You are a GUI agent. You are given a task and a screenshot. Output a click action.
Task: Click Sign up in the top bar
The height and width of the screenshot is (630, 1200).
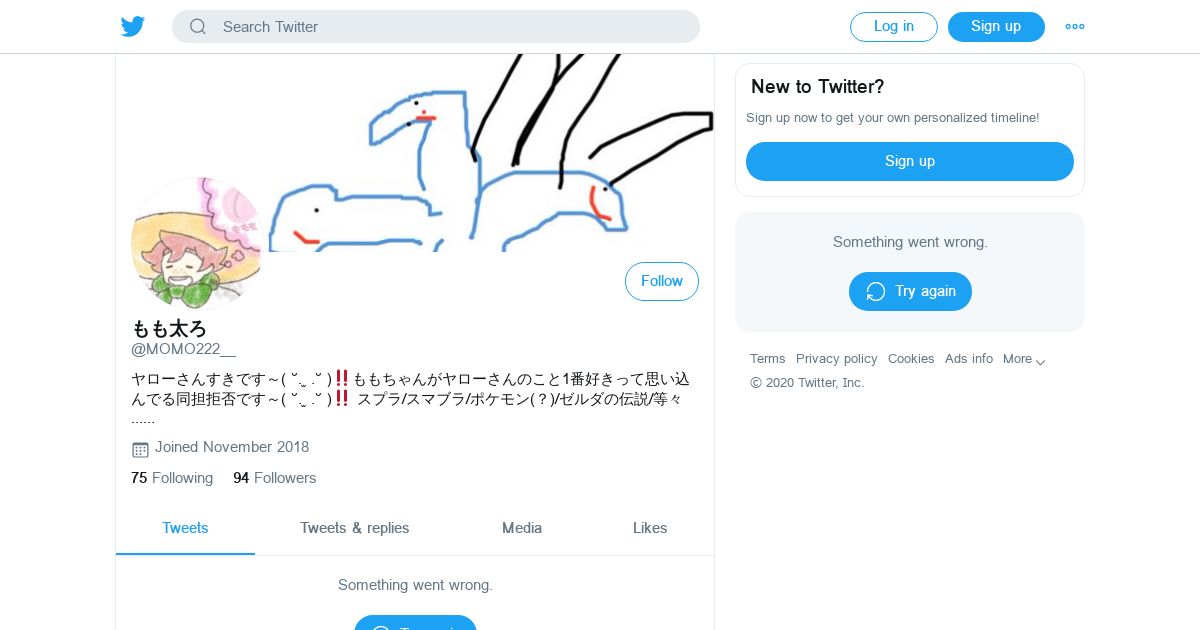point(996,27)
